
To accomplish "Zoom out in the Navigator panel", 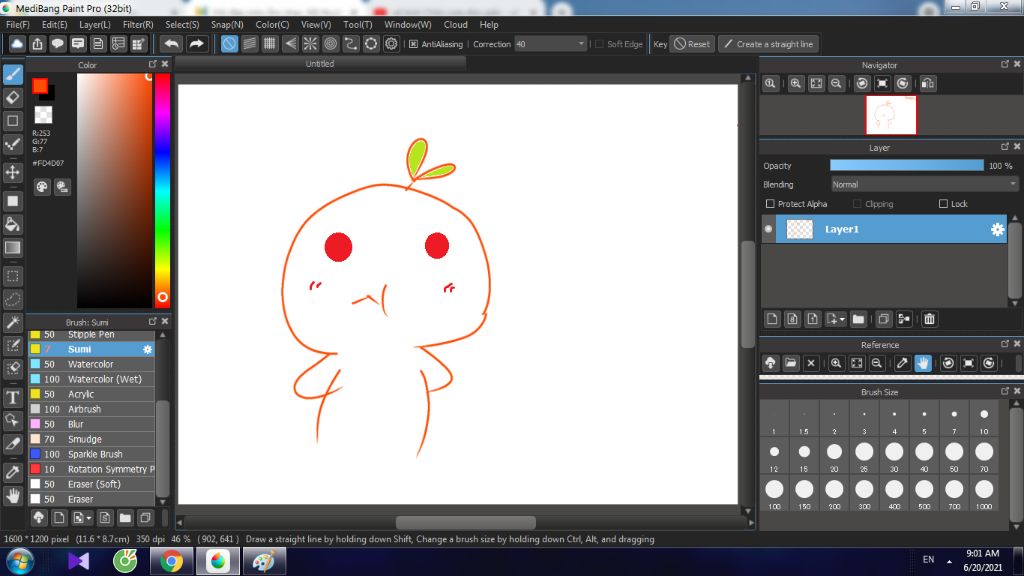I will pos(836,84).
